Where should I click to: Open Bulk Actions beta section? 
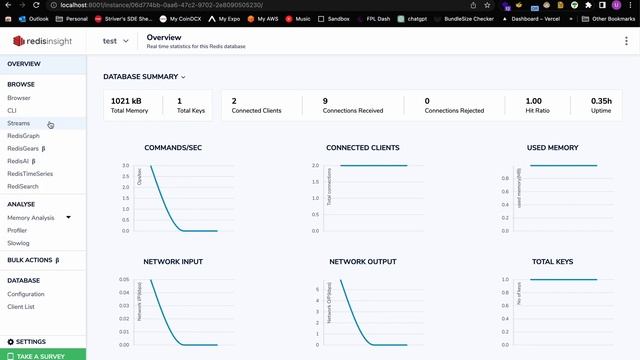[33, 260]
